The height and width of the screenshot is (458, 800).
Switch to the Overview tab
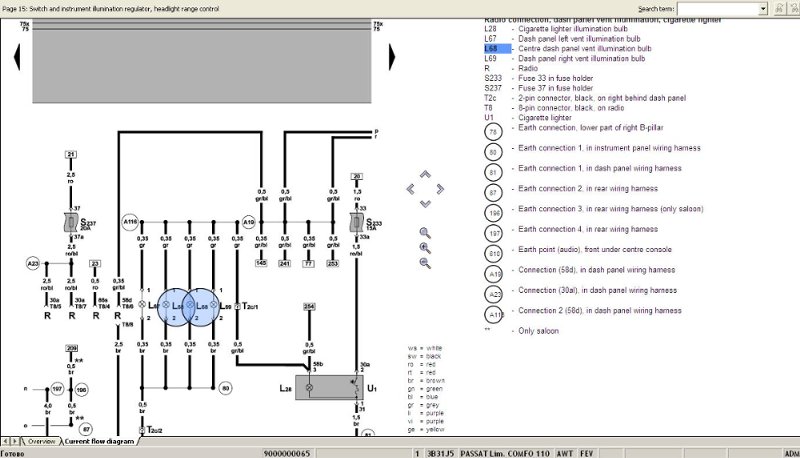pyautogui.click(x=41, y=441)
